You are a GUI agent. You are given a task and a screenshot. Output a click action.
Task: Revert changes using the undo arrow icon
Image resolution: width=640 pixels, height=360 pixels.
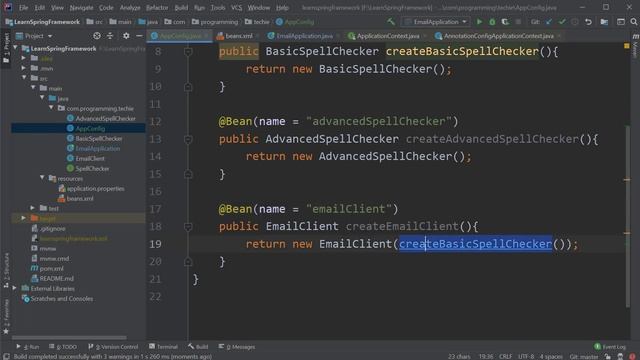click(588, 22)
